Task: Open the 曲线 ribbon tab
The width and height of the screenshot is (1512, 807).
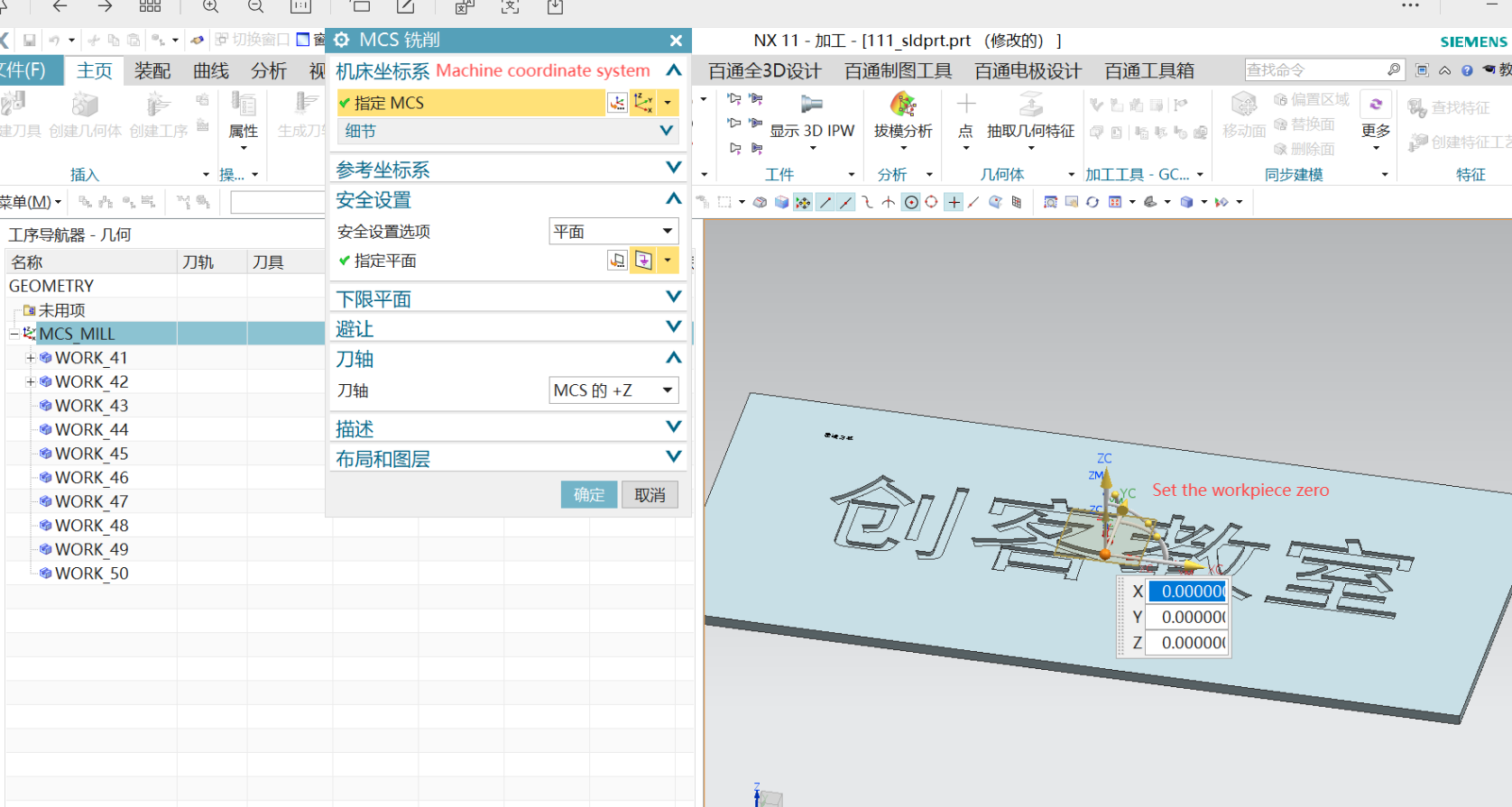Action: [211, 70]
